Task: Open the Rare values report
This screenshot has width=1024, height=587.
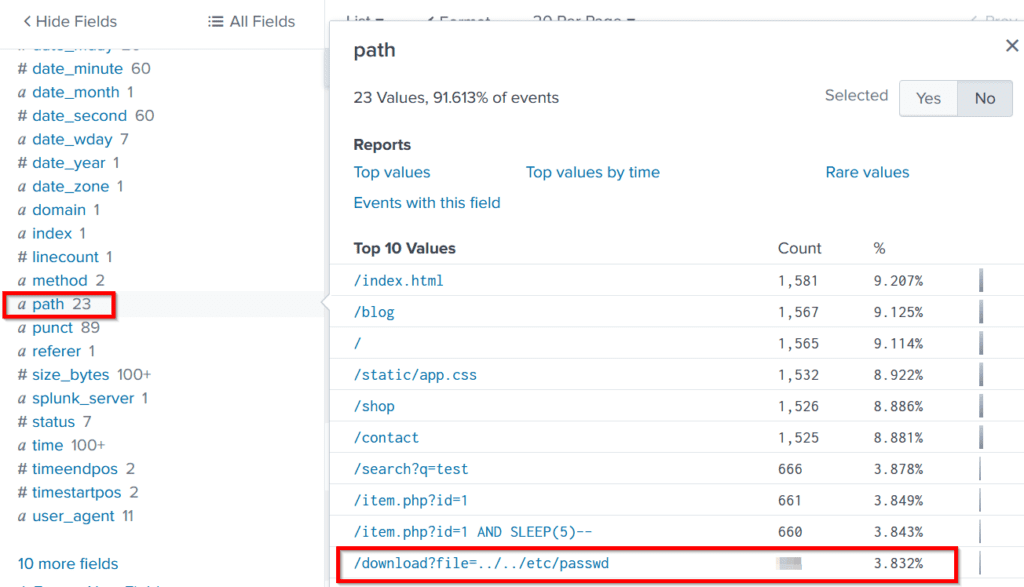Action: point(867,172)
